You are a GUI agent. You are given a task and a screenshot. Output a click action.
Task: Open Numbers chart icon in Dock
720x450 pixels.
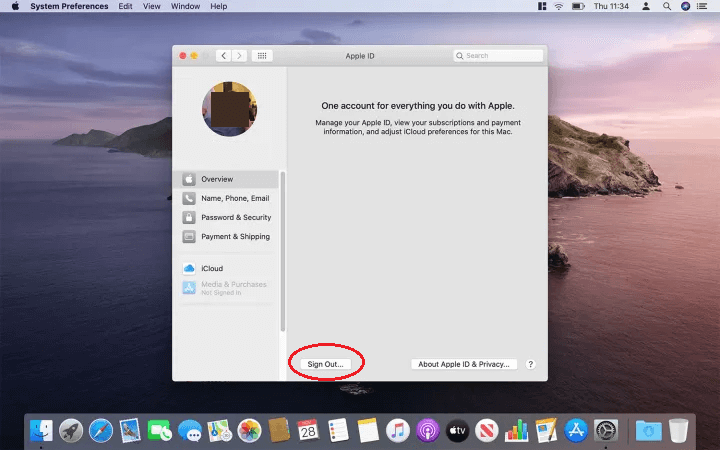pos(517,431)
